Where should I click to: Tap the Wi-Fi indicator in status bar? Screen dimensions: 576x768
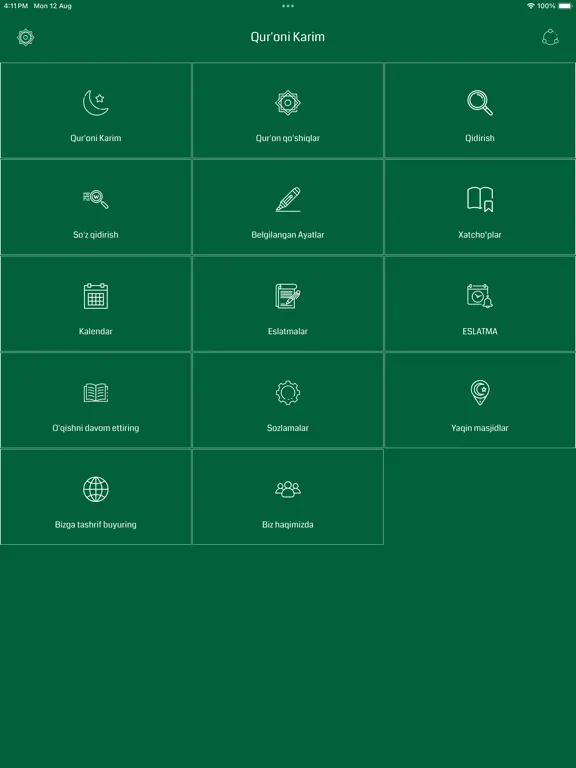pyautogui.click(x=530, y=6)
